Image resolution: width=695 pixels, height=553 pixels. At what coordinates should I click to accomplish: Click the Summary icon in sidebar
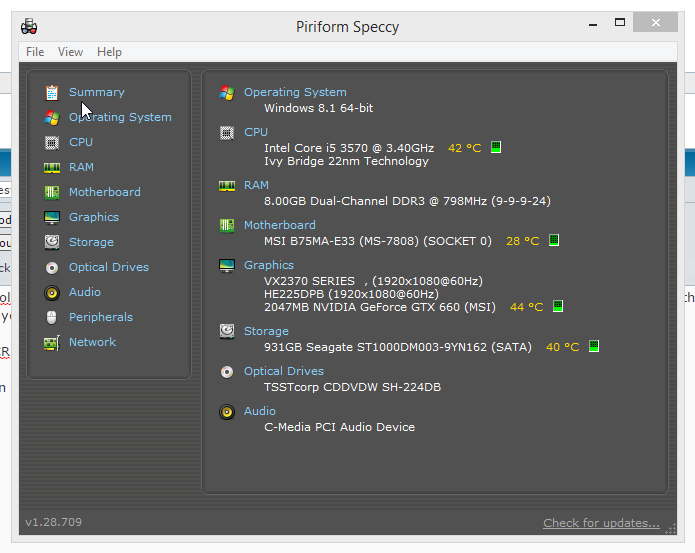52,92
